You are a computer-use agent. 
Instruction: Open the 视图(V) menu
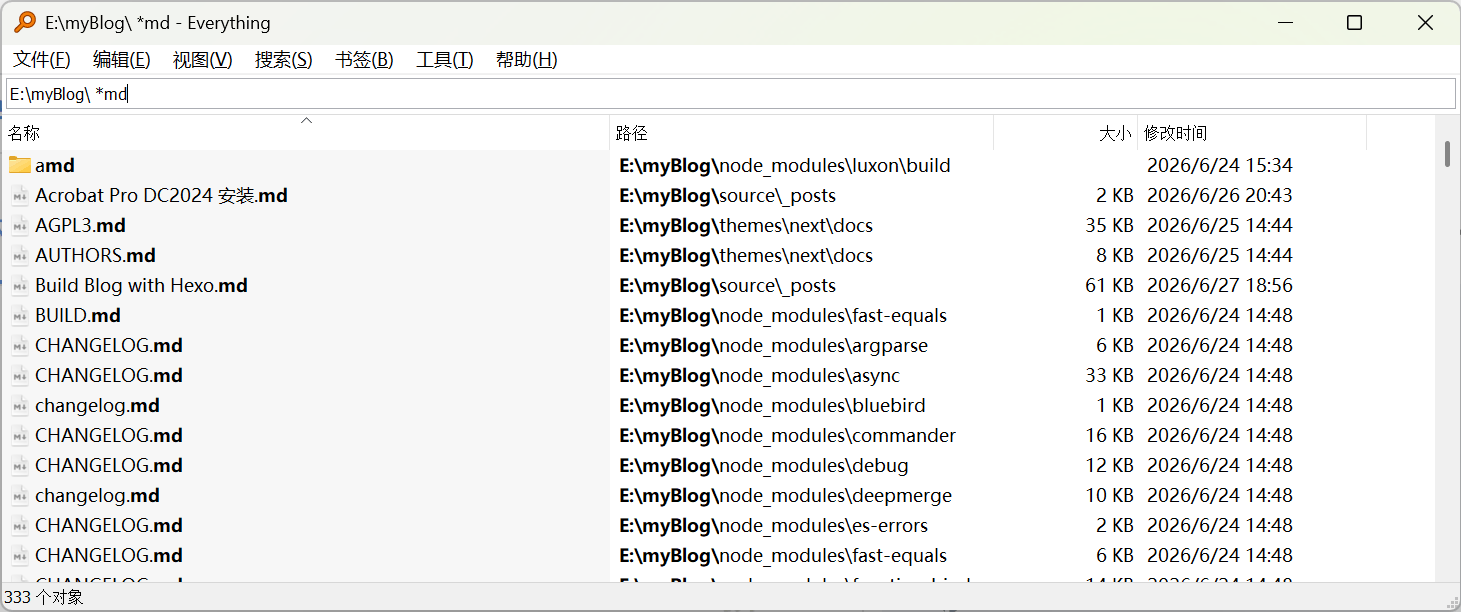203,60
